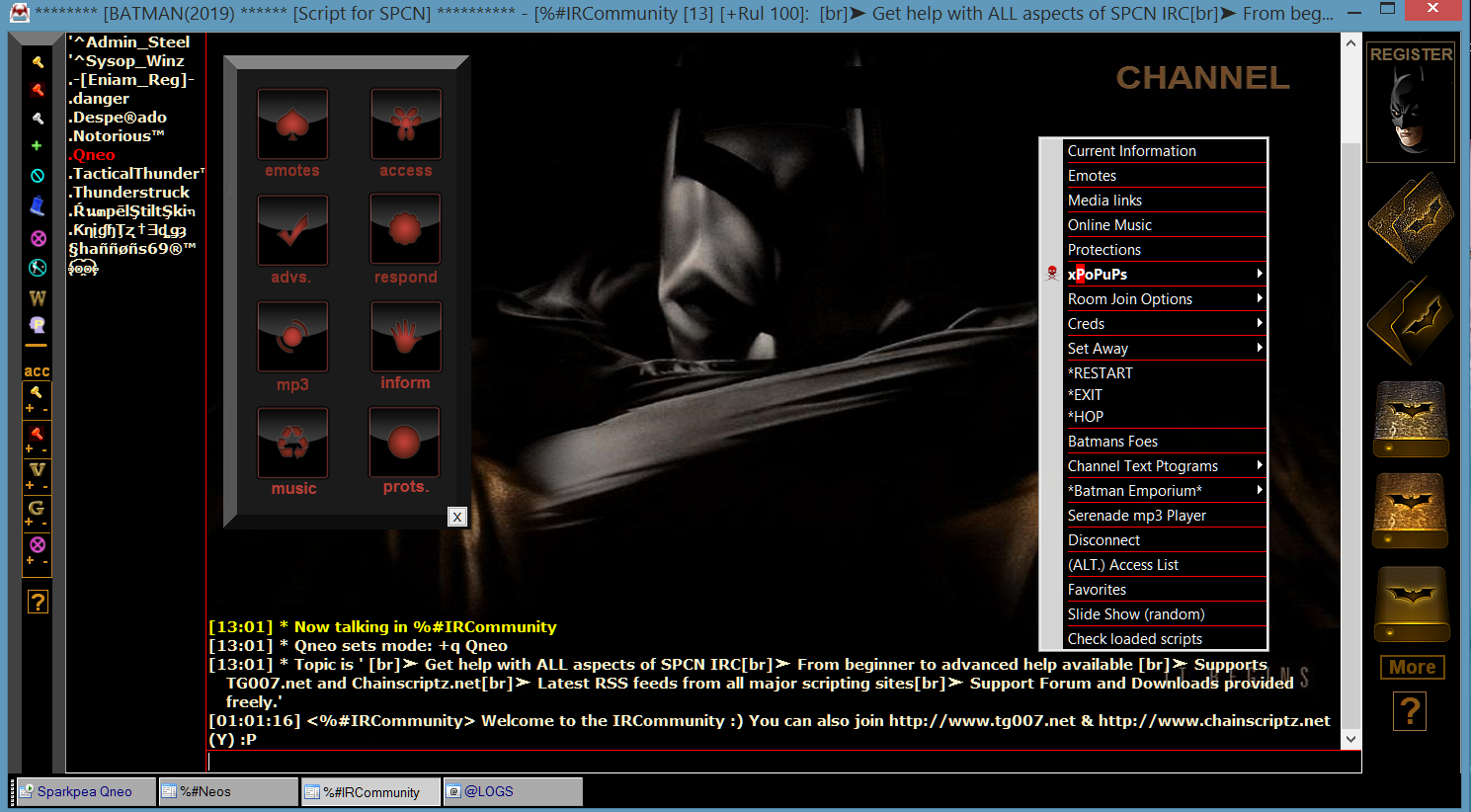The image size is (1471, 812).
Task: Click the More button on right sidebar
Action: 1413,667
